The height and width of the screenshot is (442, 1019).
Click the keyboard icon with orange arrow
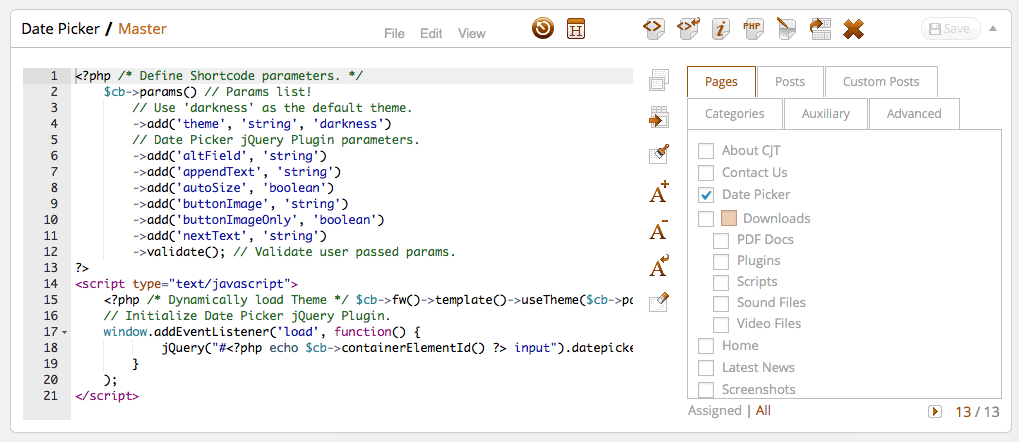(x=820, y=29)
